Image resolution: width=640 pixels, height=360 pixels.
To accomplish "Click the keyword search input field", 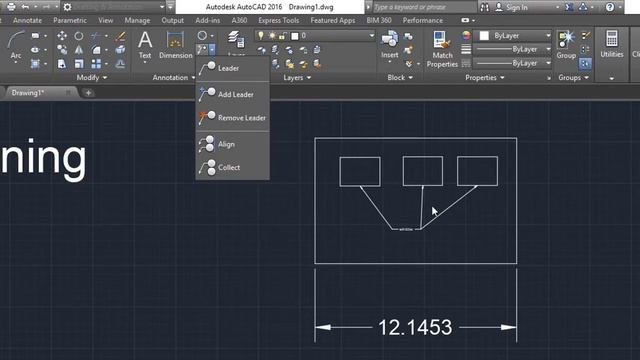I will [x=424, y=7].
